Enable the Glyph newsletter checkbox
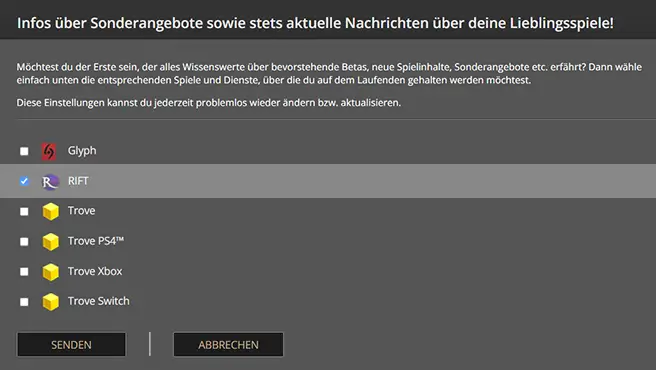Image resolution: width=656 pixels, height=370 pixels. pyautogui.click(x=24, y=151)
